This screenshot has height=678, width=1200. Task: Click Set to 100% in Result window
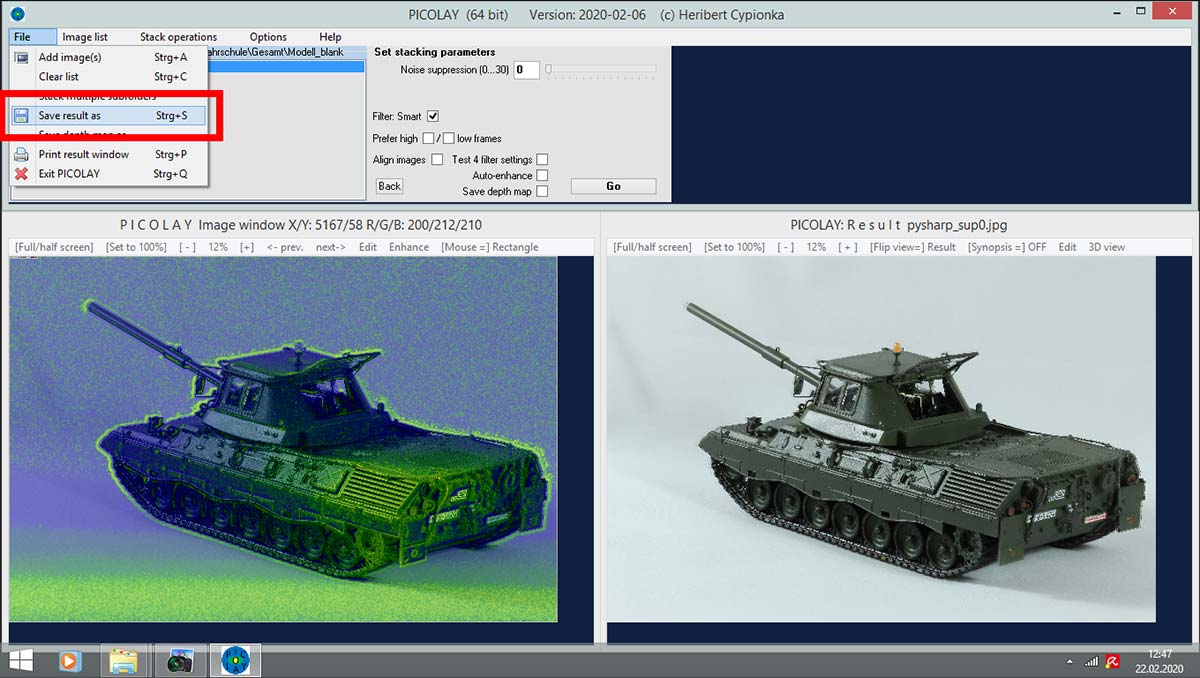[x=734, y=247]
